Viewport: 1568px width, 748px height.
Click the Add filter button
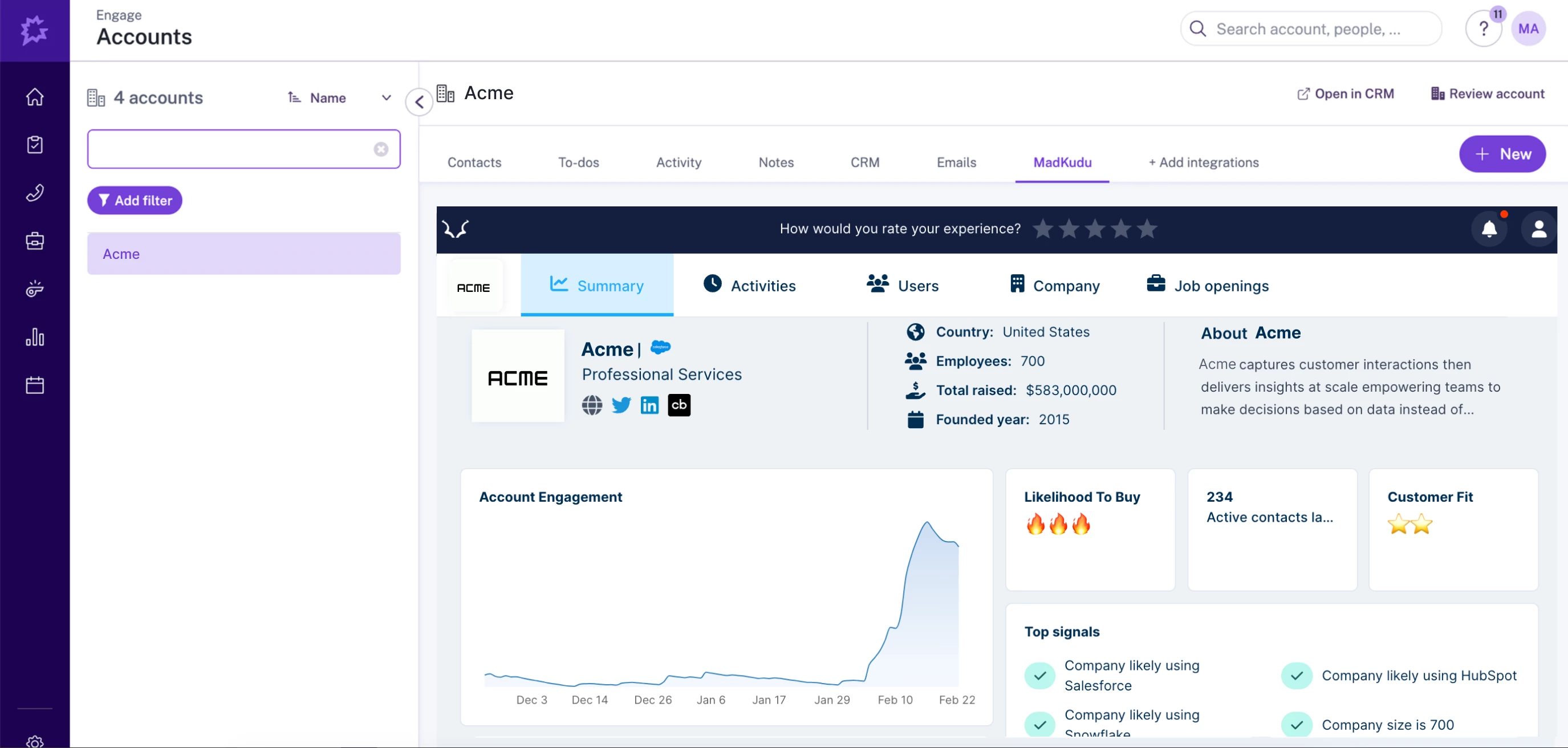click(x=135, y=200)
